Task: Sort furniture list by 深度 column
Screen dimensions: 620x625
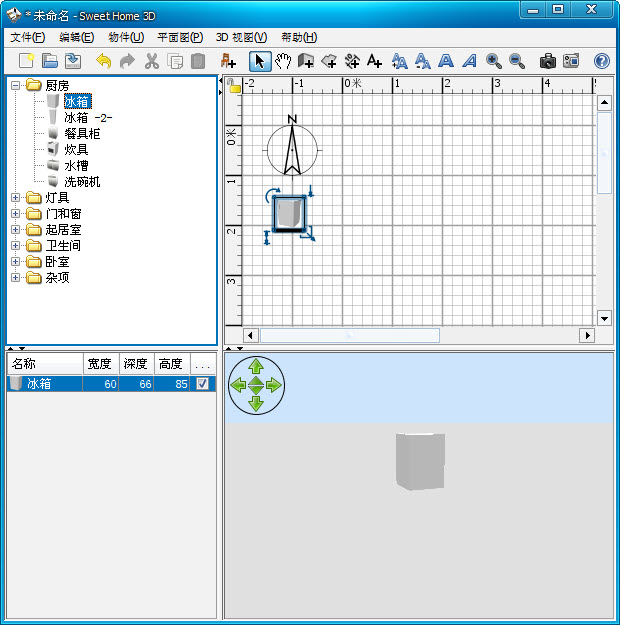Action: [136, 364]
